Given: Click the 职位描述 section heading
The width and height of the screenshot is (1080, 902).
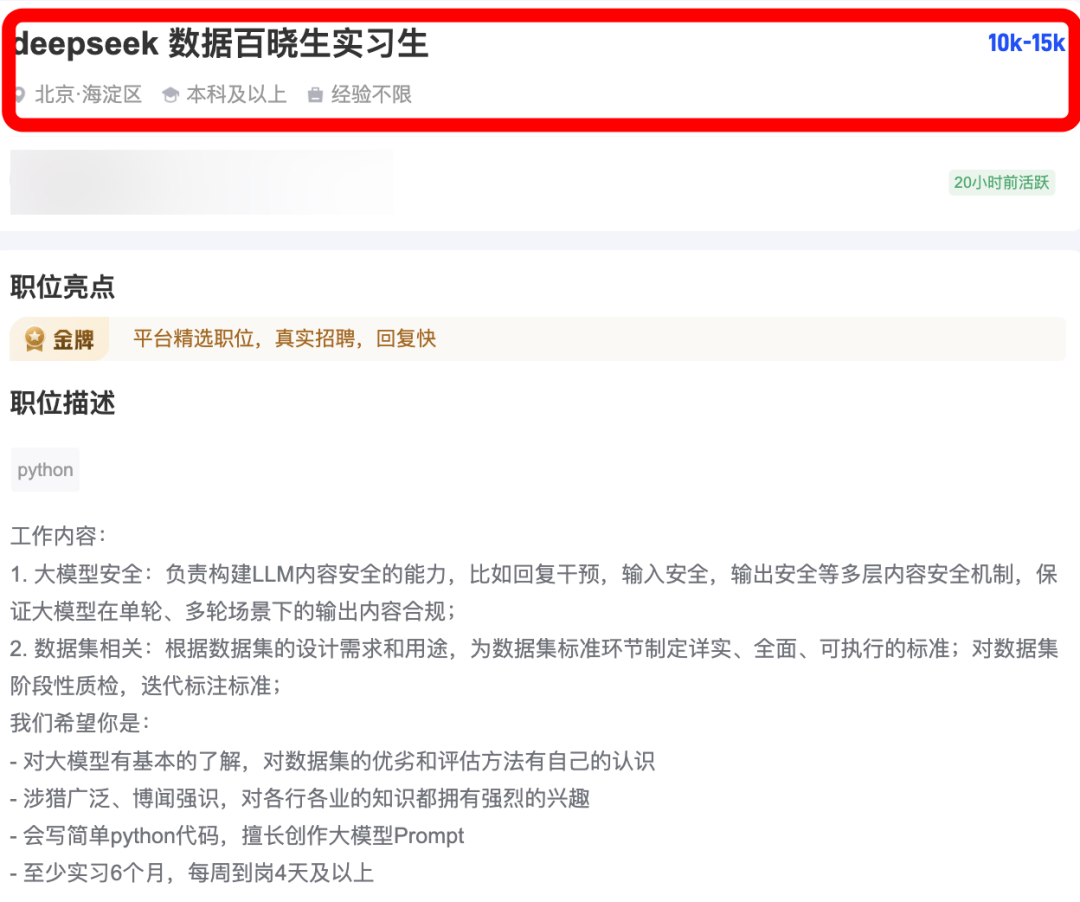Looking at the screenshot, I should 63,403.
